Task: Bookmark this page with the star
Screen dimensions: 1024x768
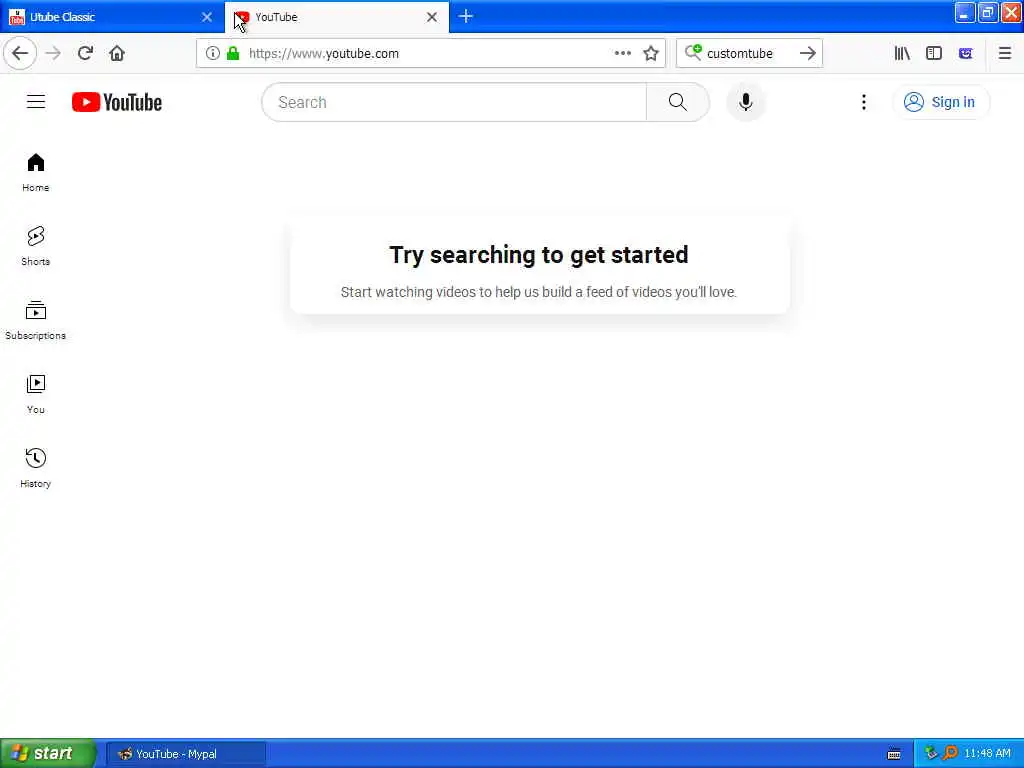Action: tap(650, 54)
